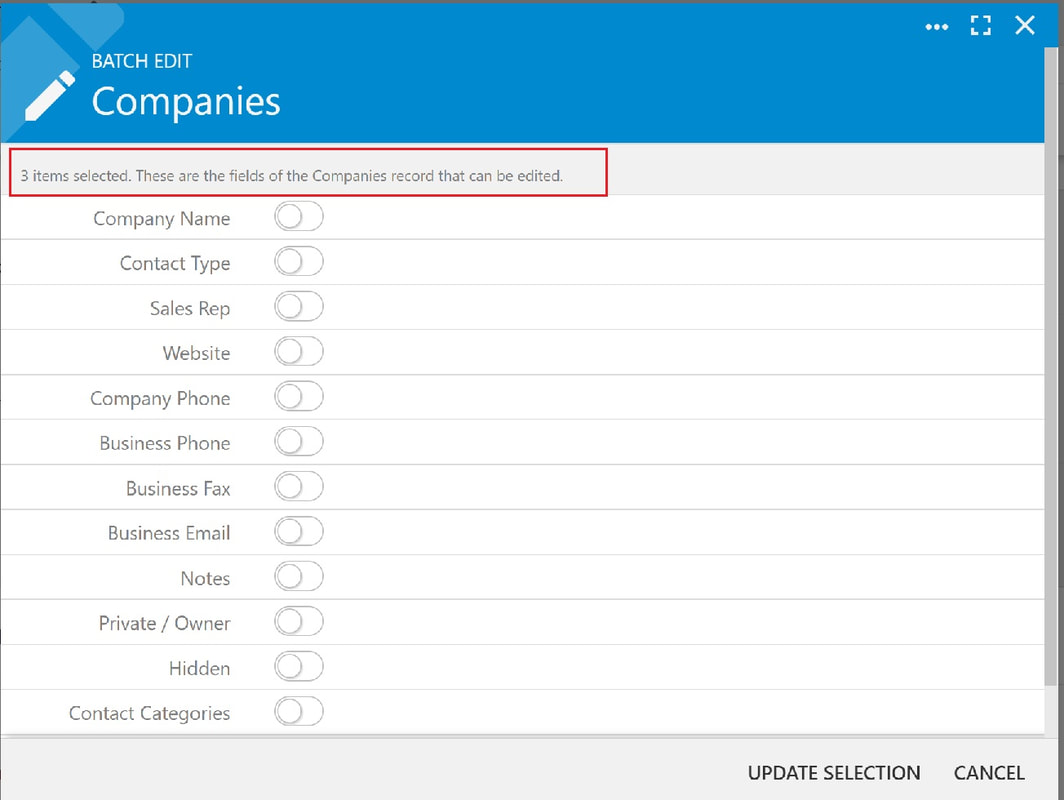The image size is (1064, 800).
Task: Toggle the Notes field on
Action: [x=299, y=577]
